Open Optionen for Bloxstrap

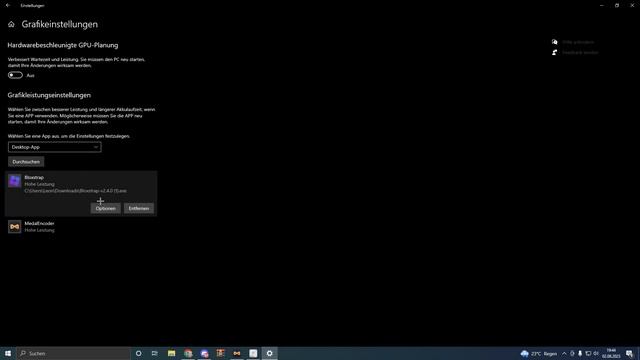106,208
